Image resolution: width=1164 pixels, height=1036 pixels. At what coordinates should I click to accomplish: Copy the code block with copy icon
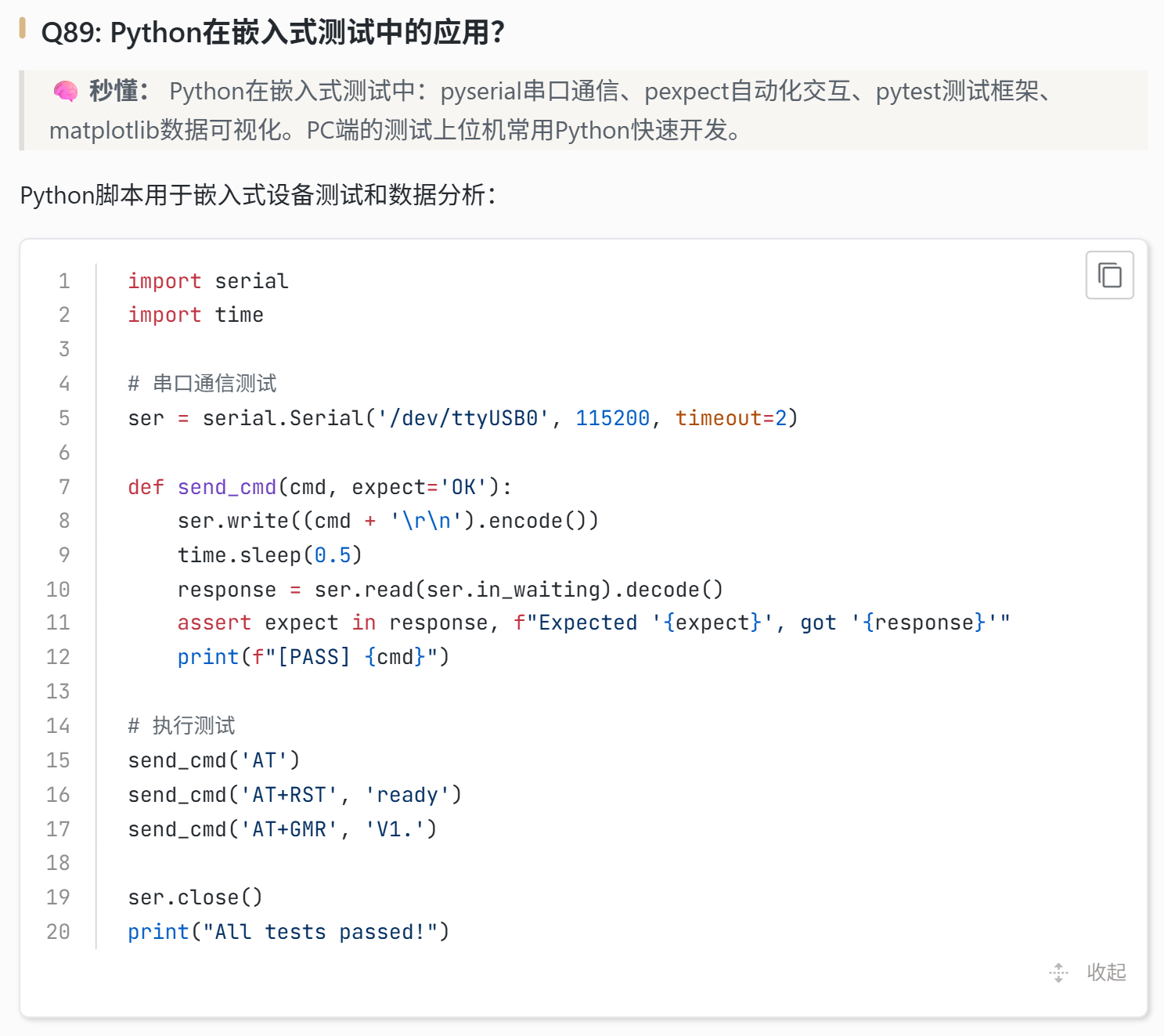tap(1109, 275)
